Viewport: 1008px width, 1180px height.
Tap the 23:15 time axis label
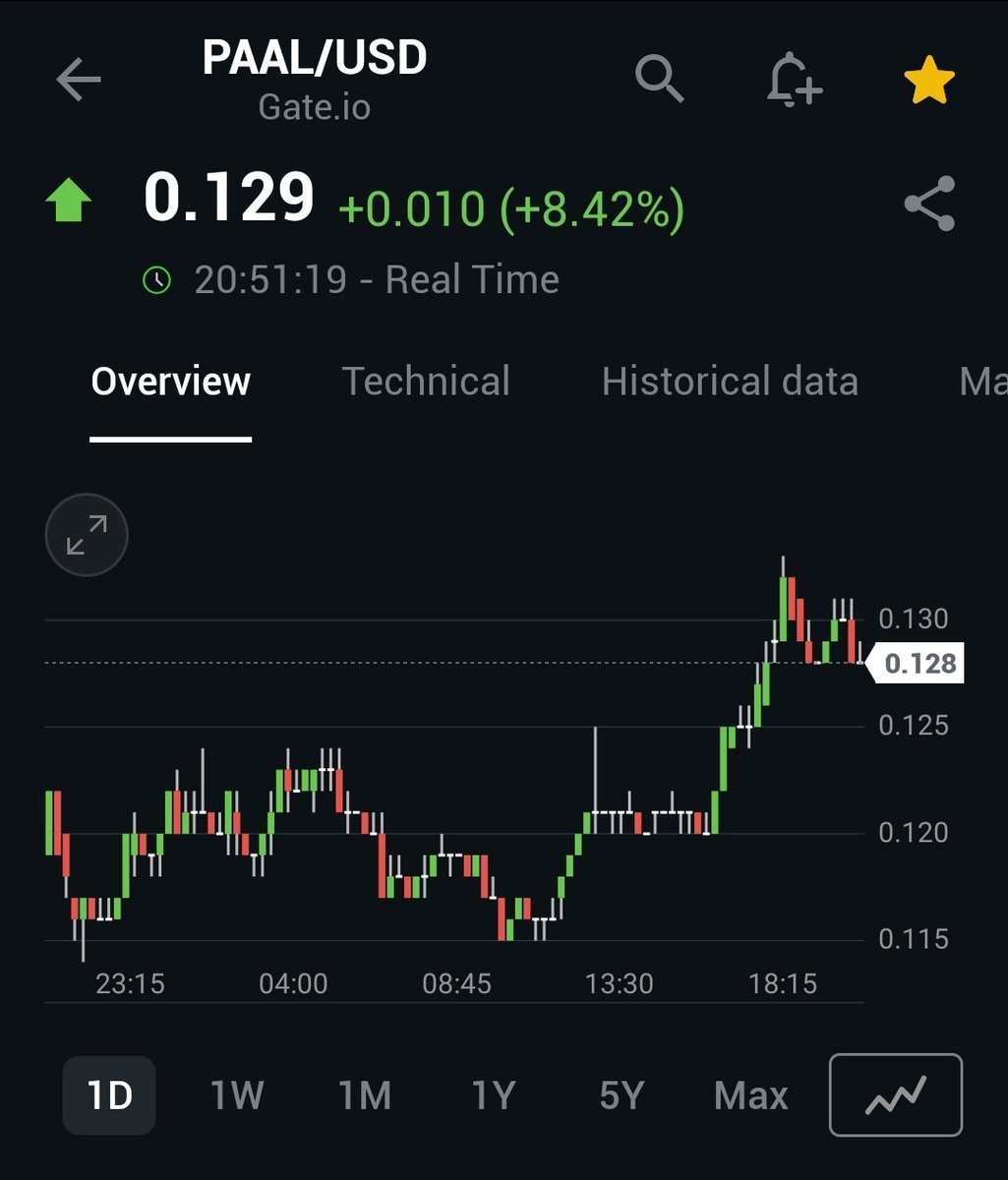point(130,983)
